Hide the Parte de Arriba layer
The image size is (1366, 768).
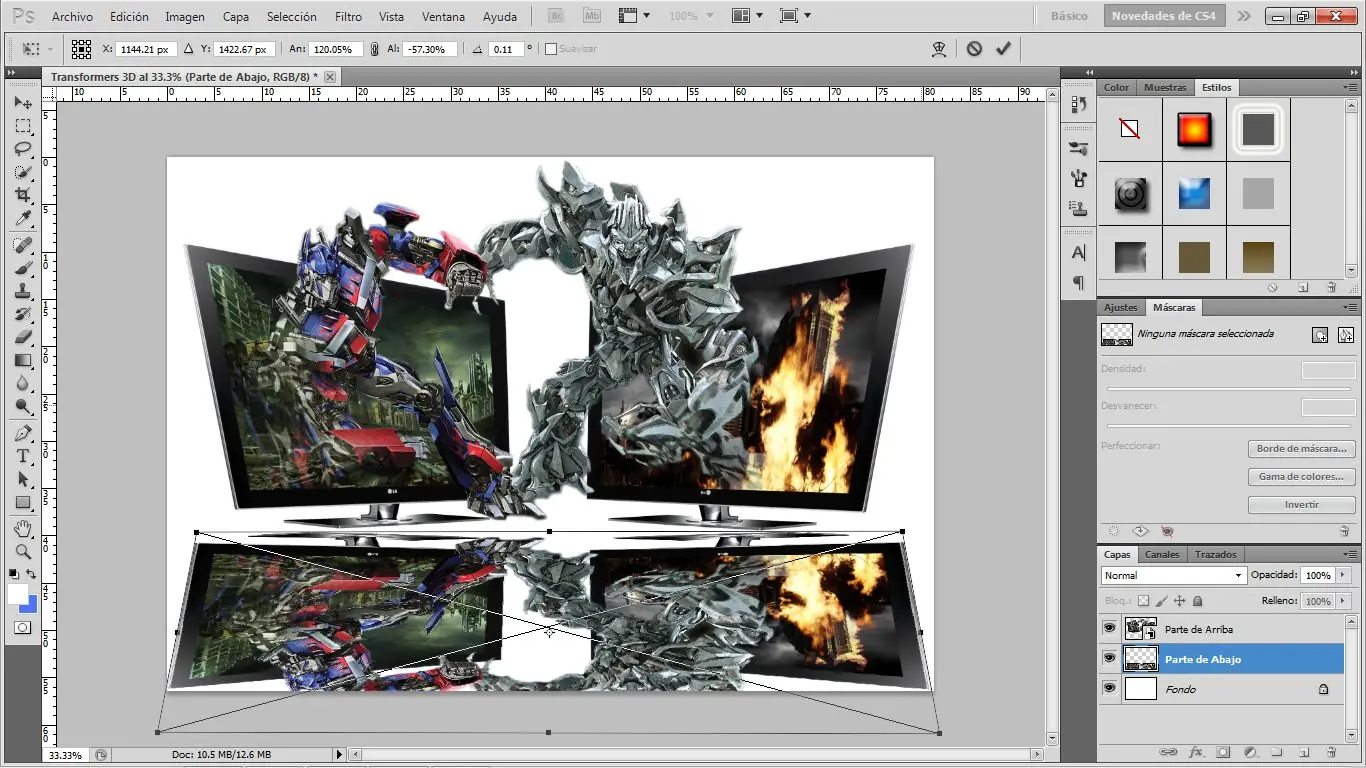1109,628
